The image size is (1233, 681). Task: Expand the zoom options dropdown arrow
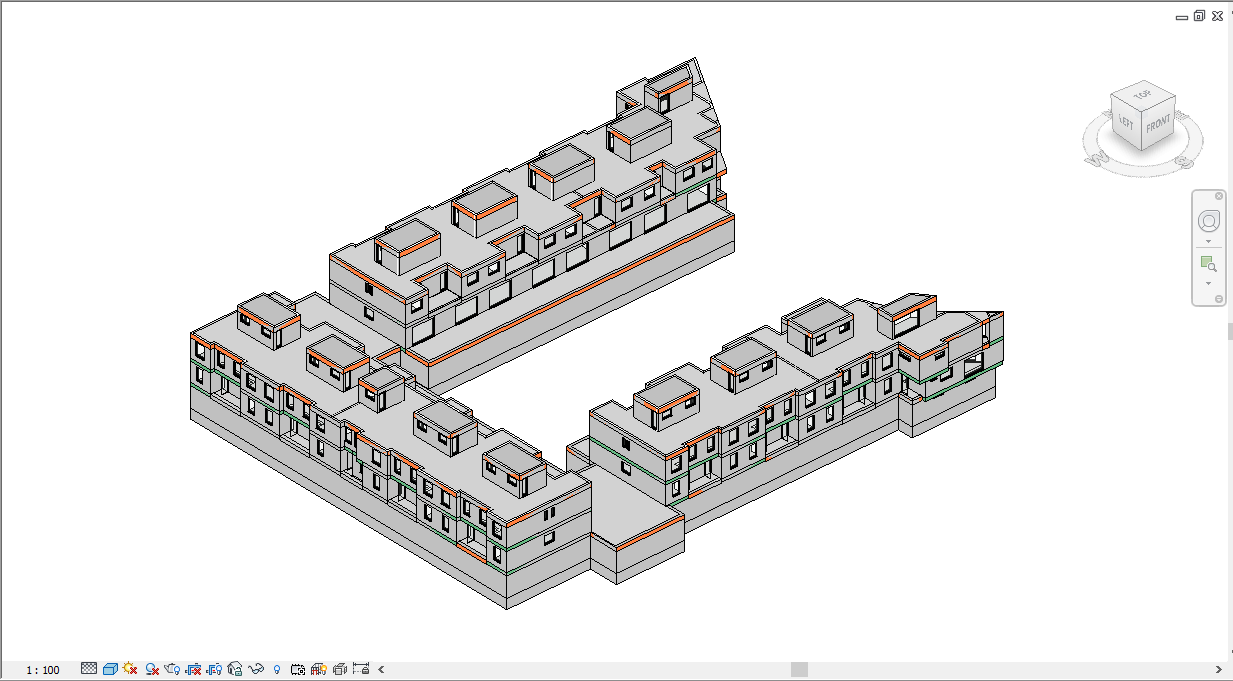tap(1209, 284)
